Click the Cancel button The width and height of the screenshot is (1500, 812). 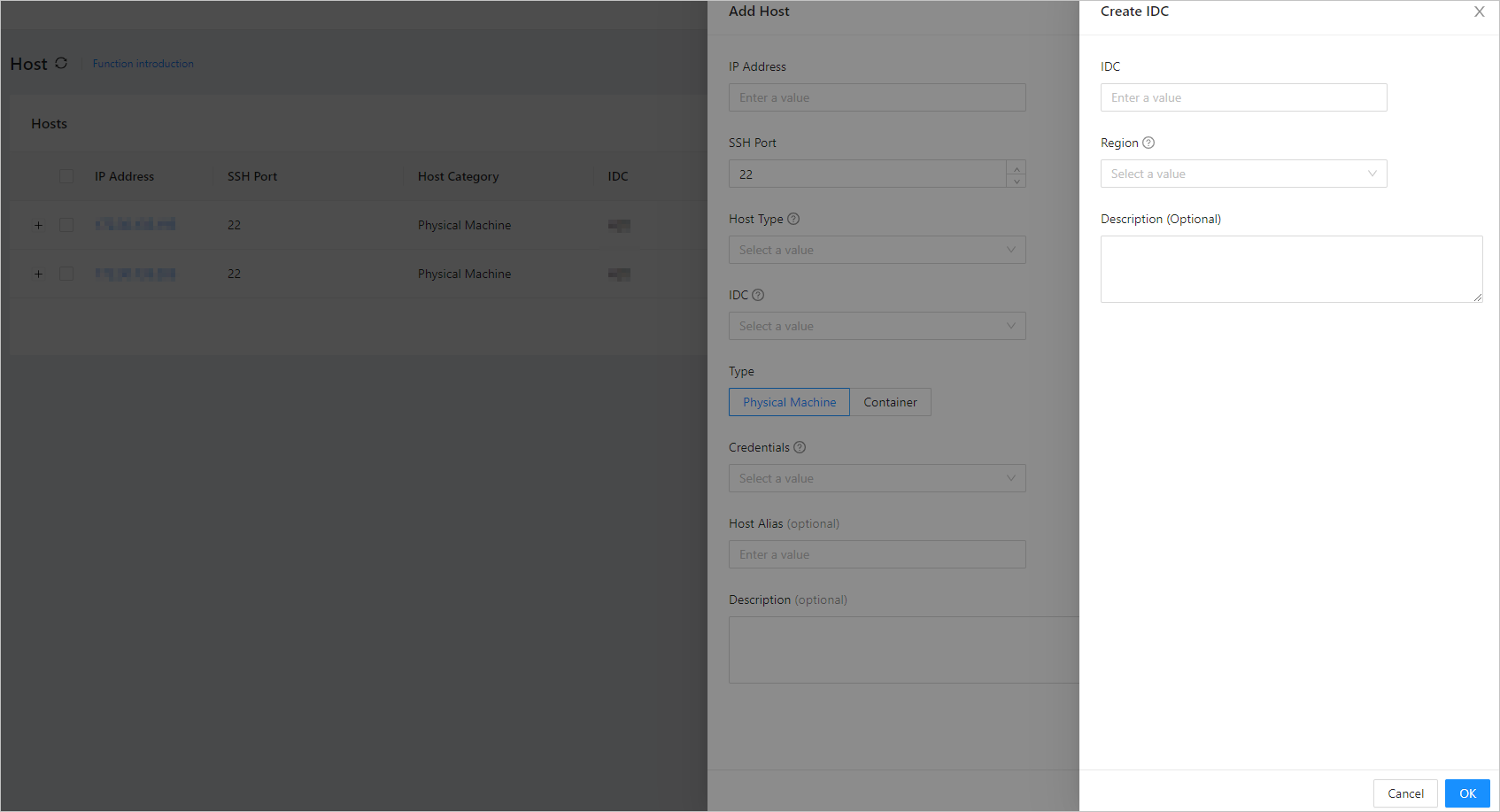click(1405, 793)
